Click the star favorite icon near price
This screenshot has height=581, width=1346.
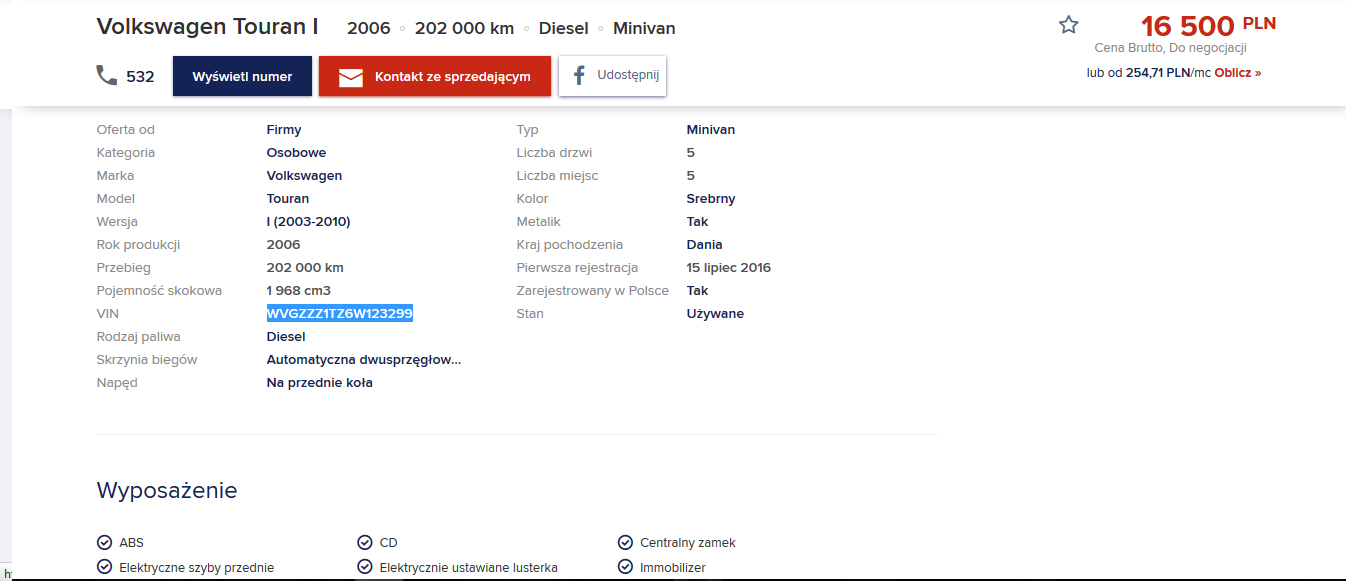1069,25
